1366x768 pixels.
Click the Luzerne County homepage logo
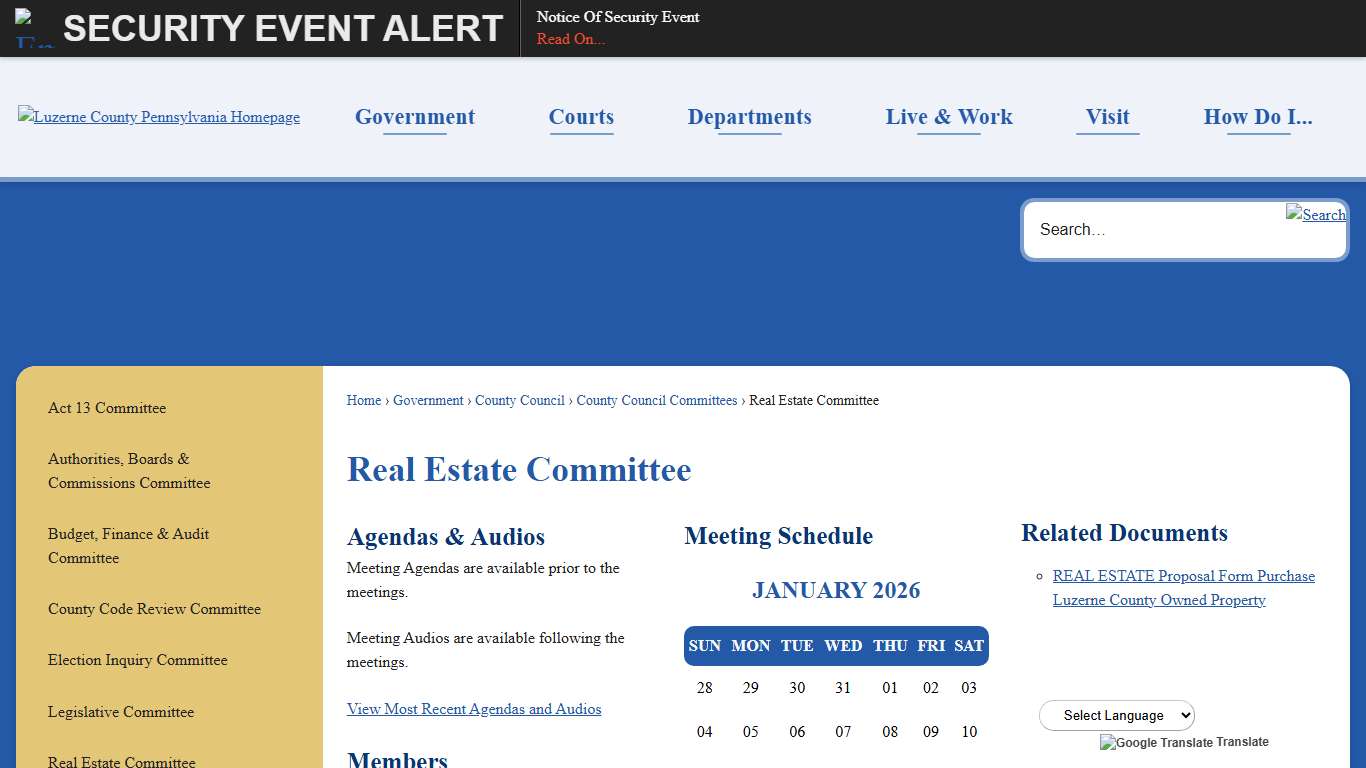pyautogui.click(x=158, y=117)
